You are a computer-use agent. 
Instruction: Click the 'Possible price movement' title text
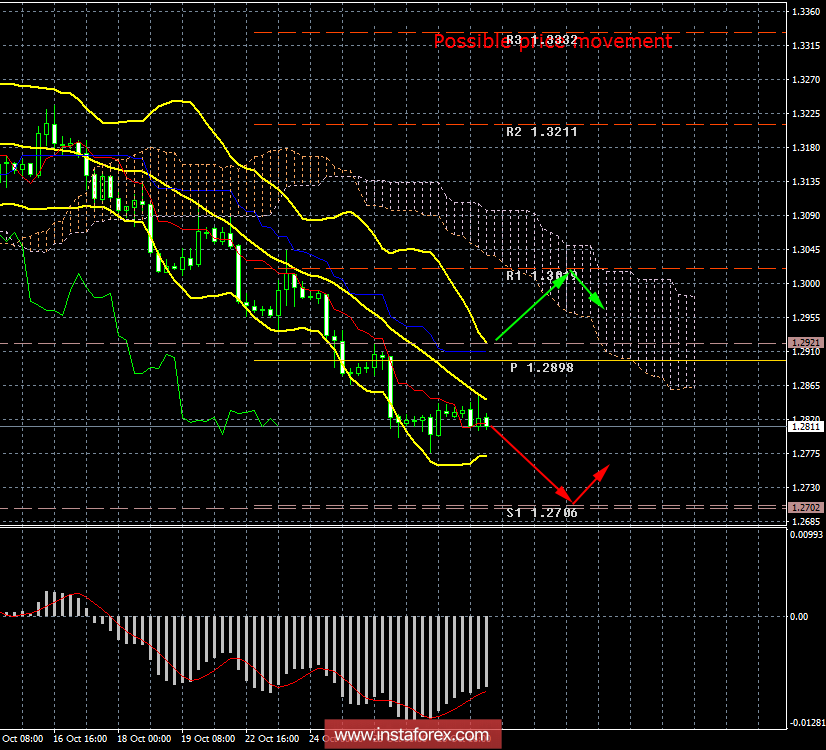pos(553,41)
